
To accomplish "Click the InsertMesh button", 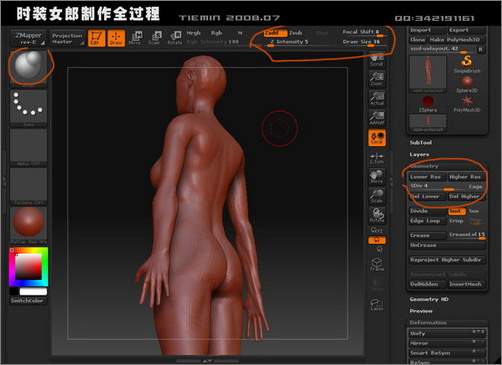I will tap(466, 284).
